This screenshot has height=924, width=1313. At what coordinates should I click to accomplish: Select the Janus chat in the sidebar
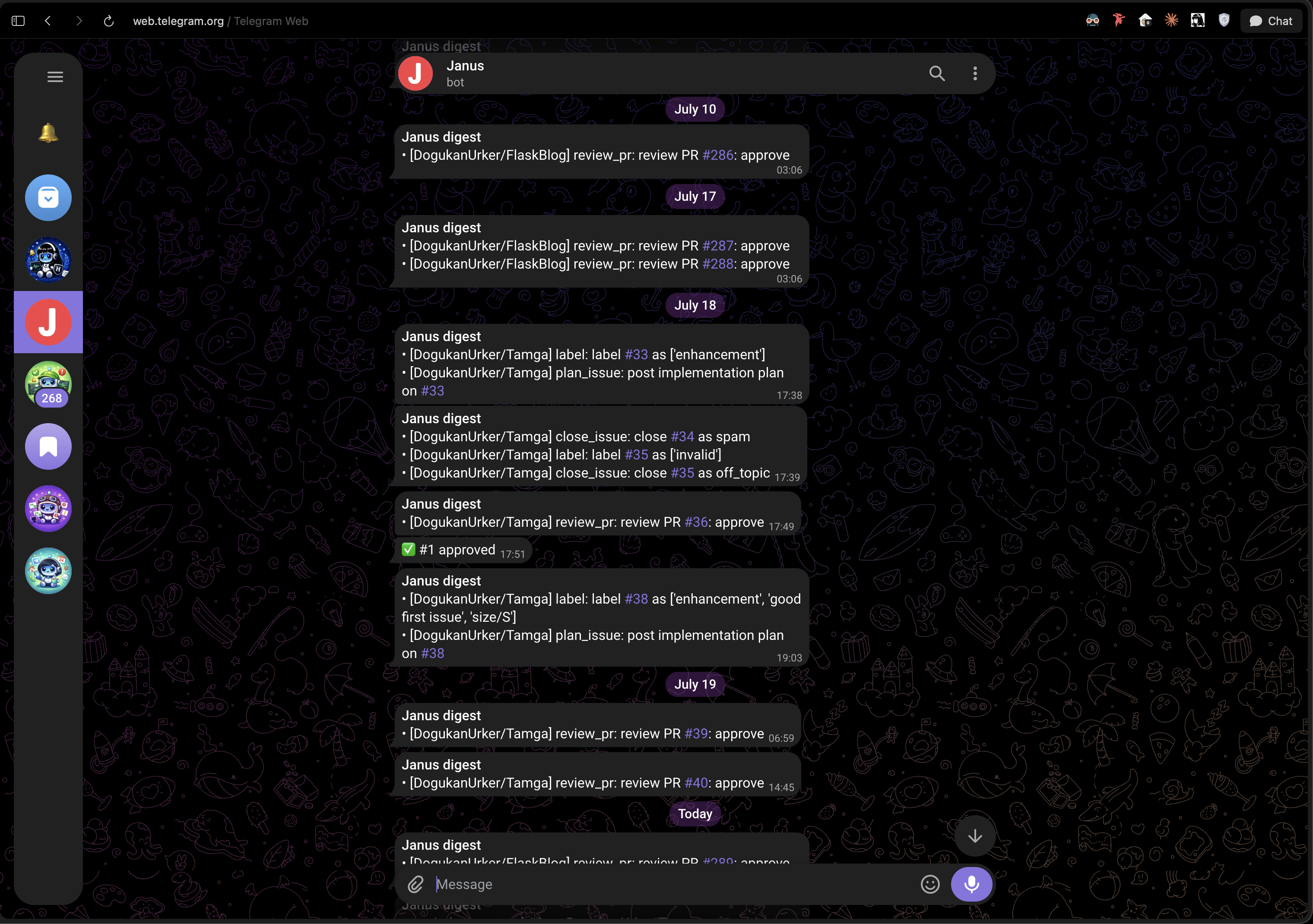click(49, 322)
